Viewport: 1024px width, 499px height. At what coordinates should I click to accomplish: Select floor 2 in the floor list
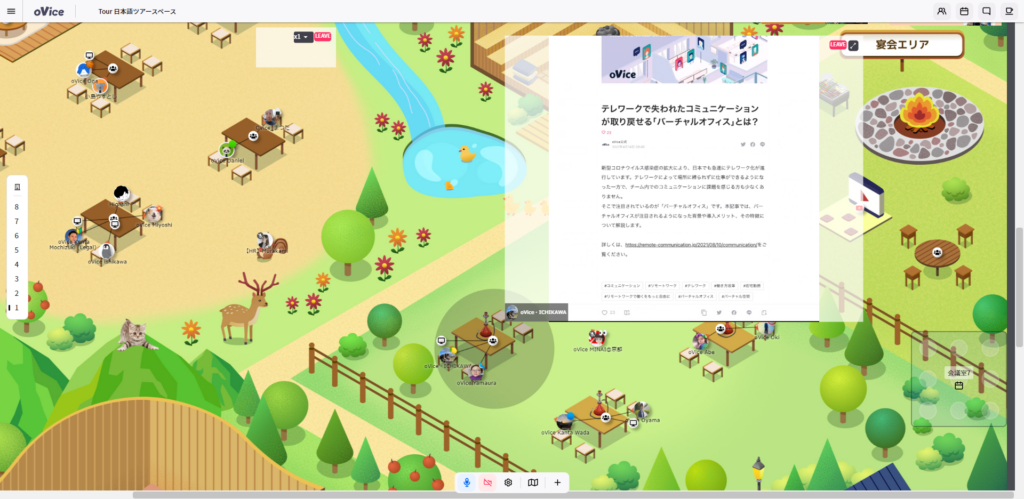tap(17, 293)
